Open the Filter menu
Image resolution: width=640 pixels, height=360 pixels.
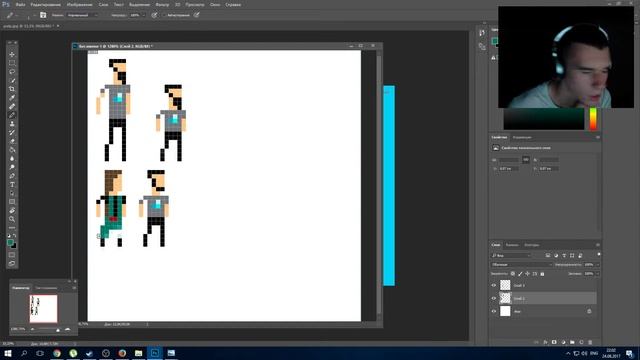point(162,4)
